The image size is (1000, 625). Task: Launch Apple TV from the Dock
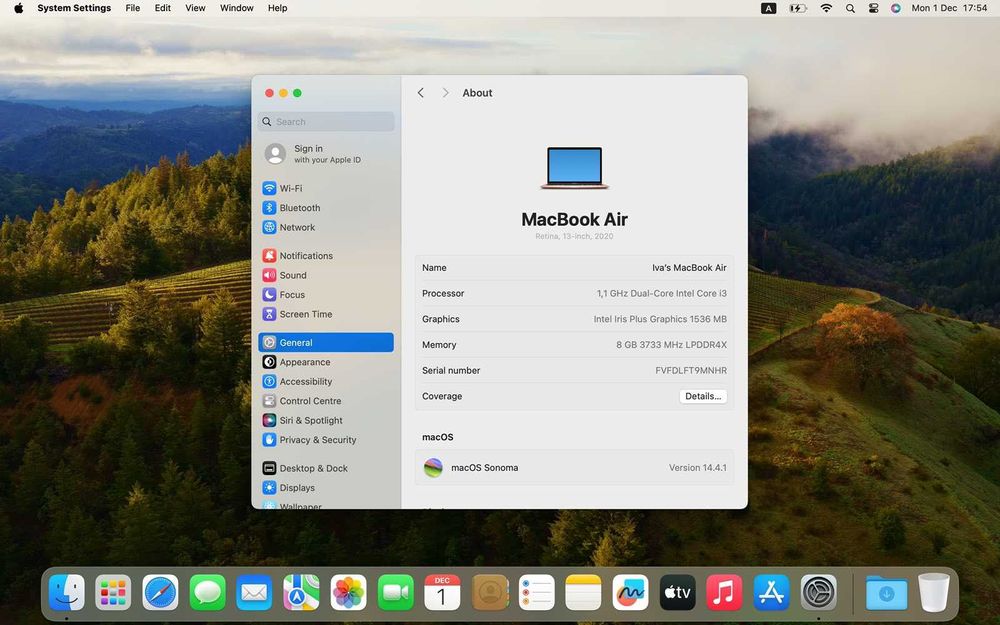677,592
